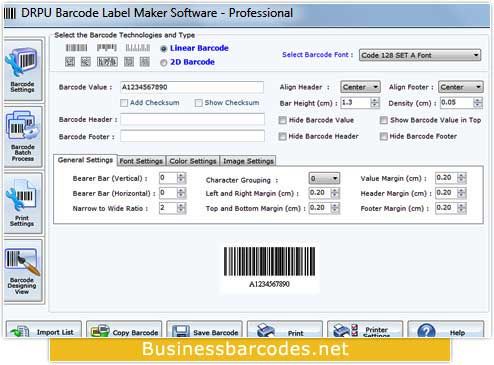The image size is (494, 365).
Task: Switch to Font Settings tab
Action: coord(141,161)
